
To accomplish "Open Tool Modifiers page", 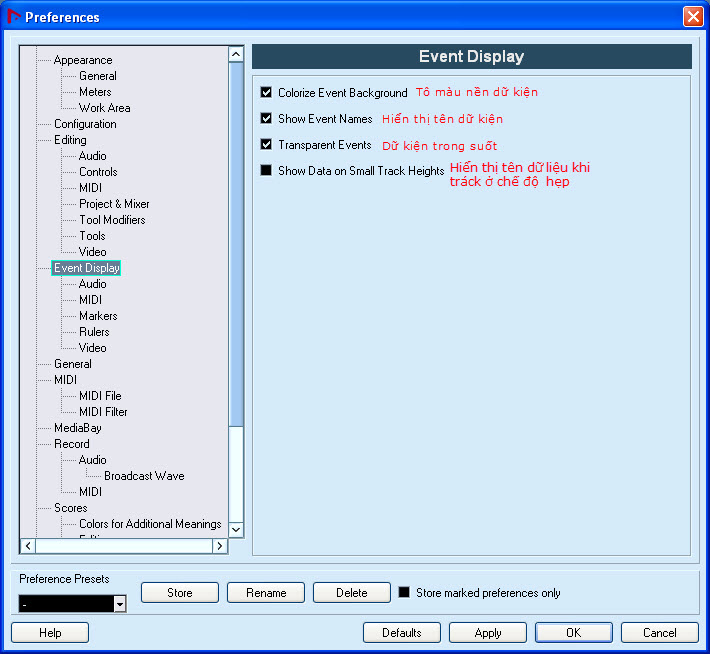I will click(112, 220).
